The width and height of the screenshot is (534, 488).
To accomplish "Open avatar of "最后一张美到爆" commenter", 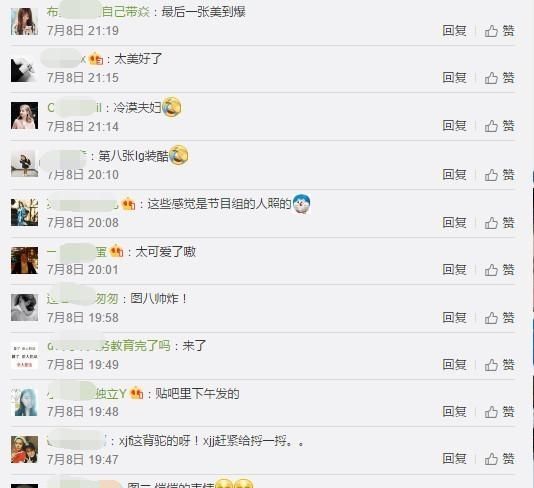I will [24, 21].
